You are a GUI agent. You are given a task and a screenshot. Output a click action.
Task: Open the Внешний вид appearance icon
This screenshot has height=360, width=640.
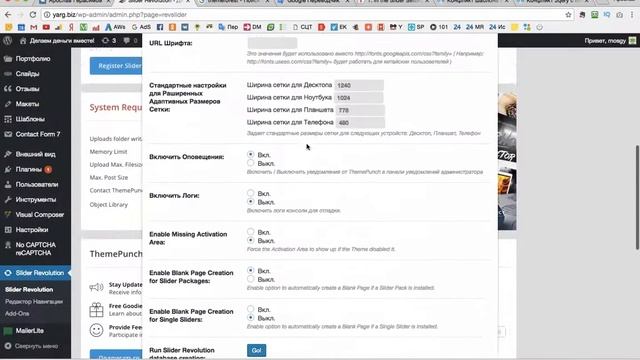[8, 154]
